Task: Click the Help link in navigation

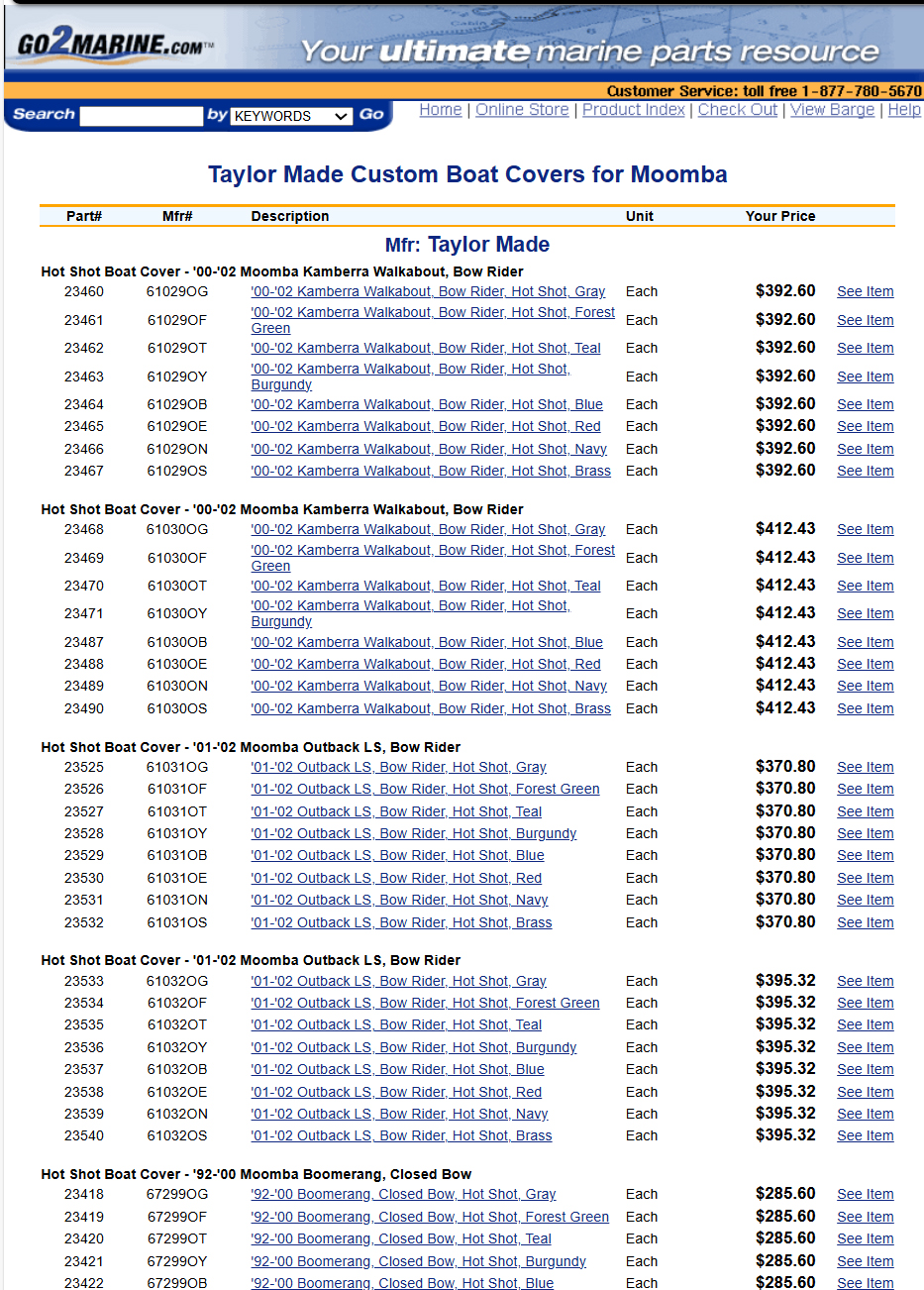Action: pos(903,110)
